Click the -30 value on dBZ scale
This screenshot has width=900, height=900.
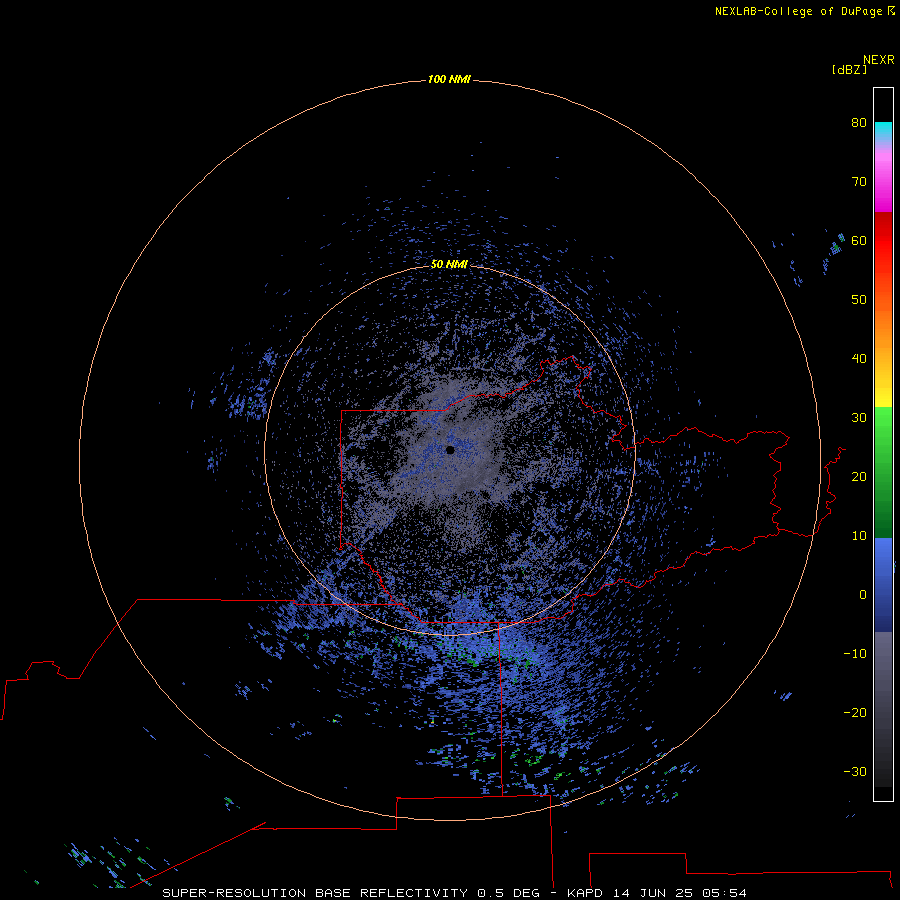pos(855,771)
